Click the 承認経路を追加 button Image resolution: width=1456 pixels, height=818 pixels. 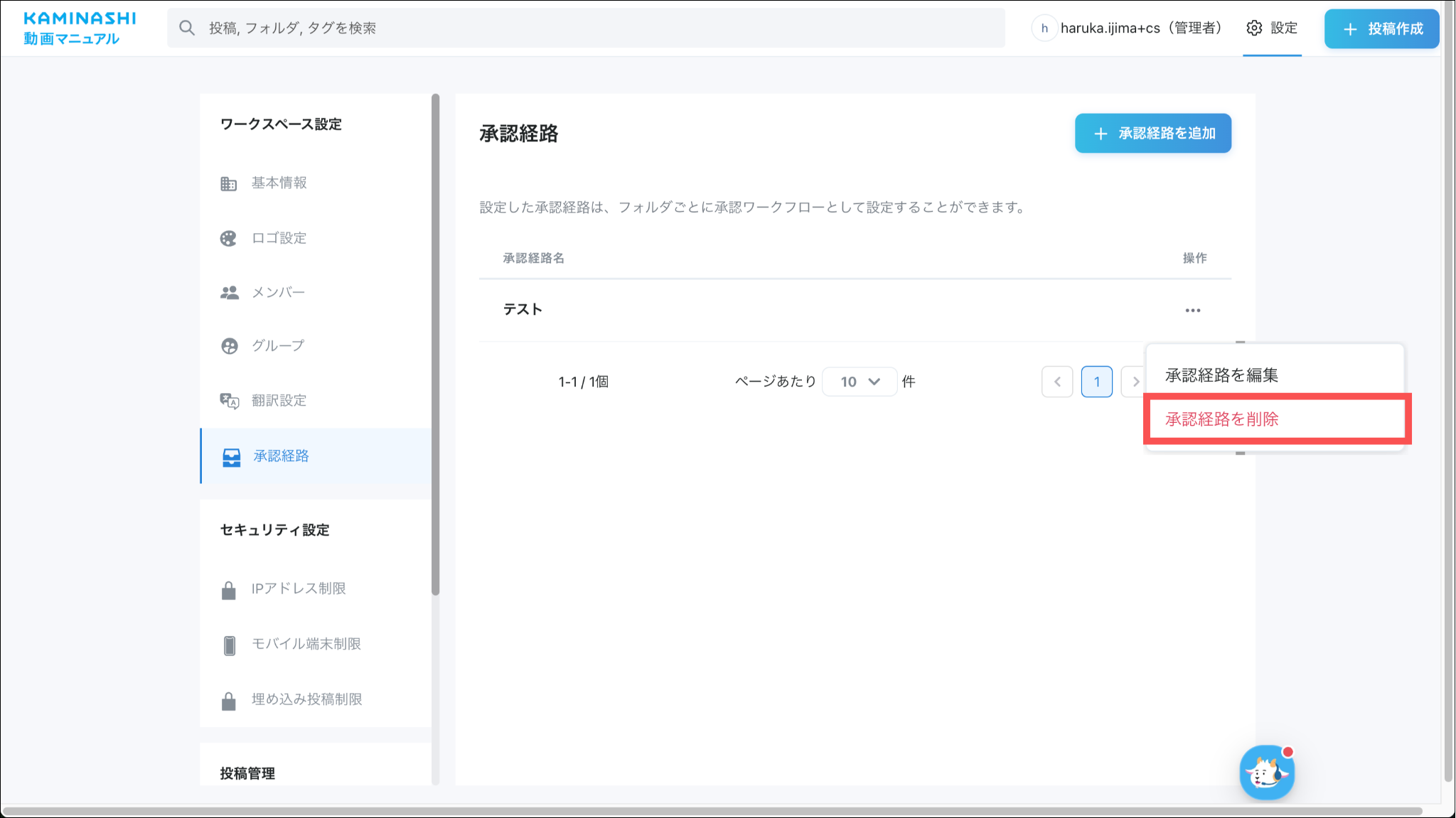(1152, 134)
